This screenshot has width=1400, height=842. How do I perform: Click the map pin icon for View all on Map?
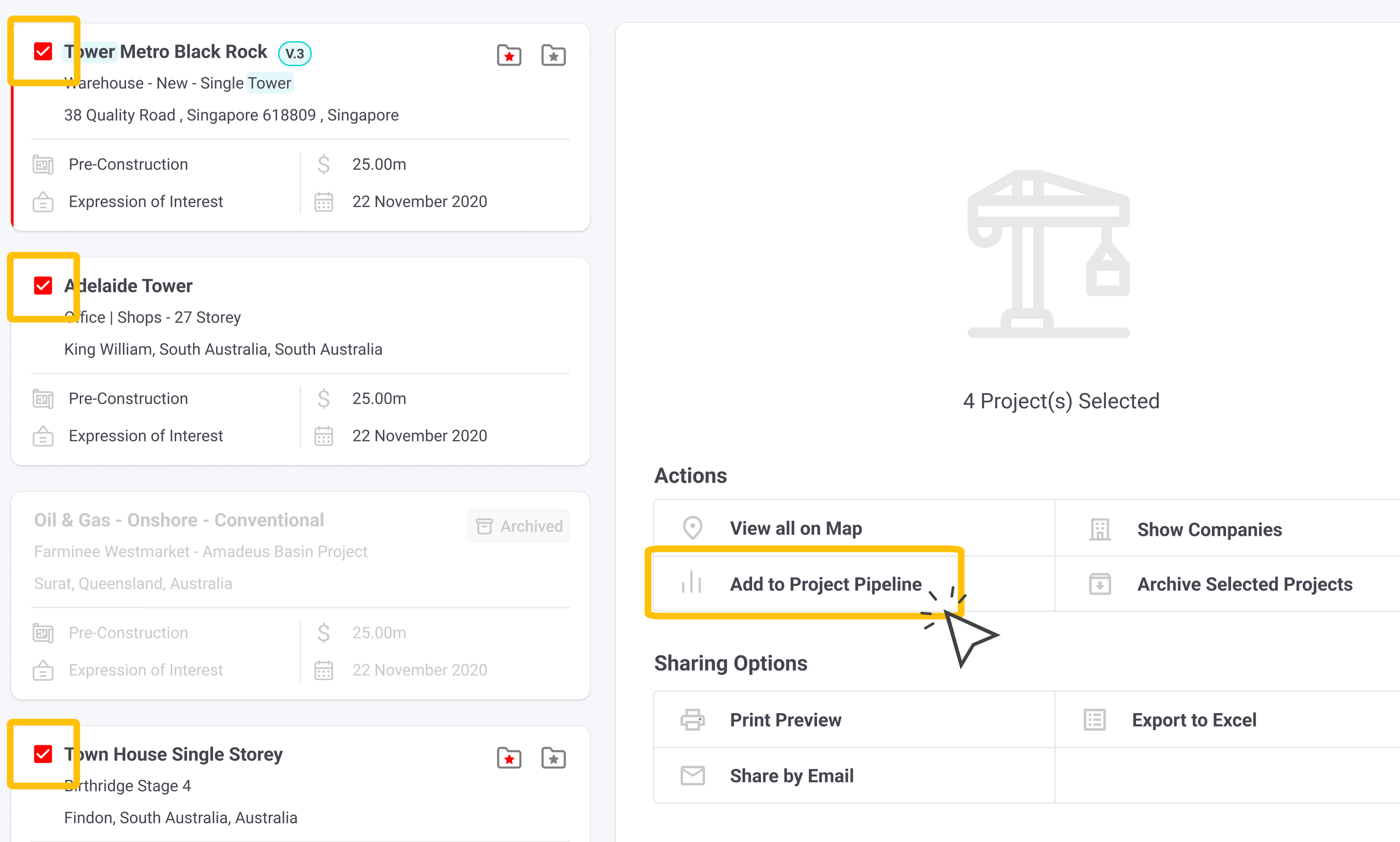692,528
